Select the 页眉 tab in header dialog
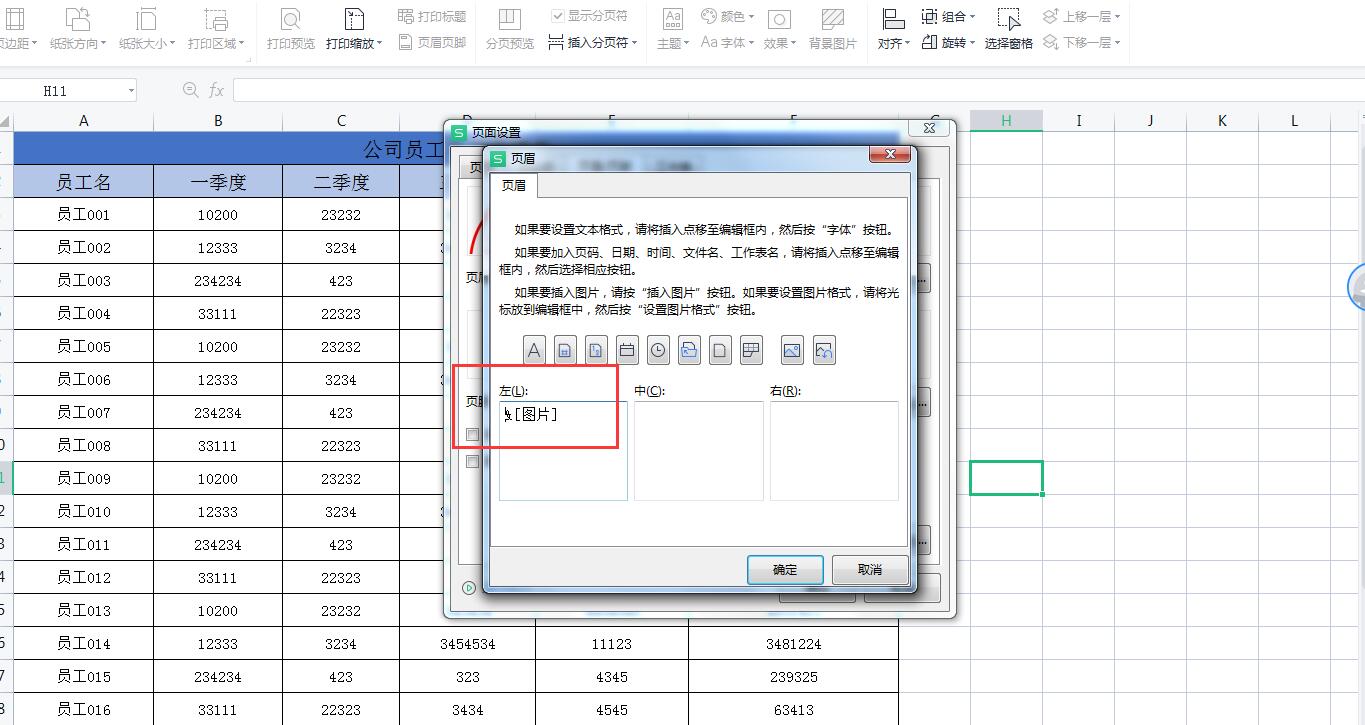Screen dimensions: 1365x725 pos(514,186)
